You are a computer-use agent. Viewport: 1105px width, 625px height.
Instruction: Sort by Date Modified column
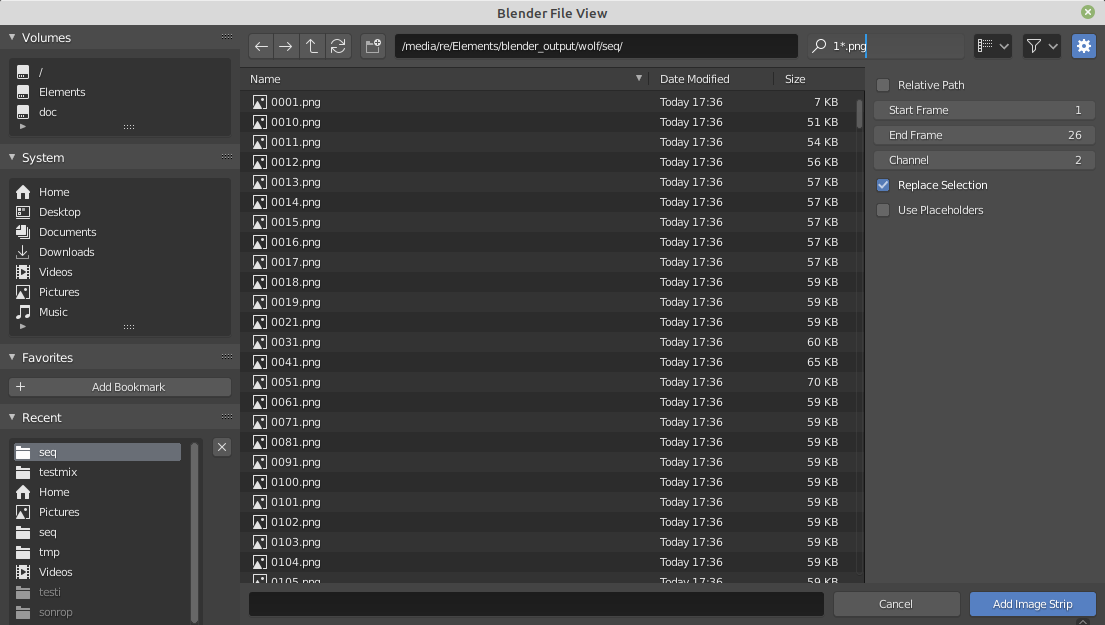712,79
